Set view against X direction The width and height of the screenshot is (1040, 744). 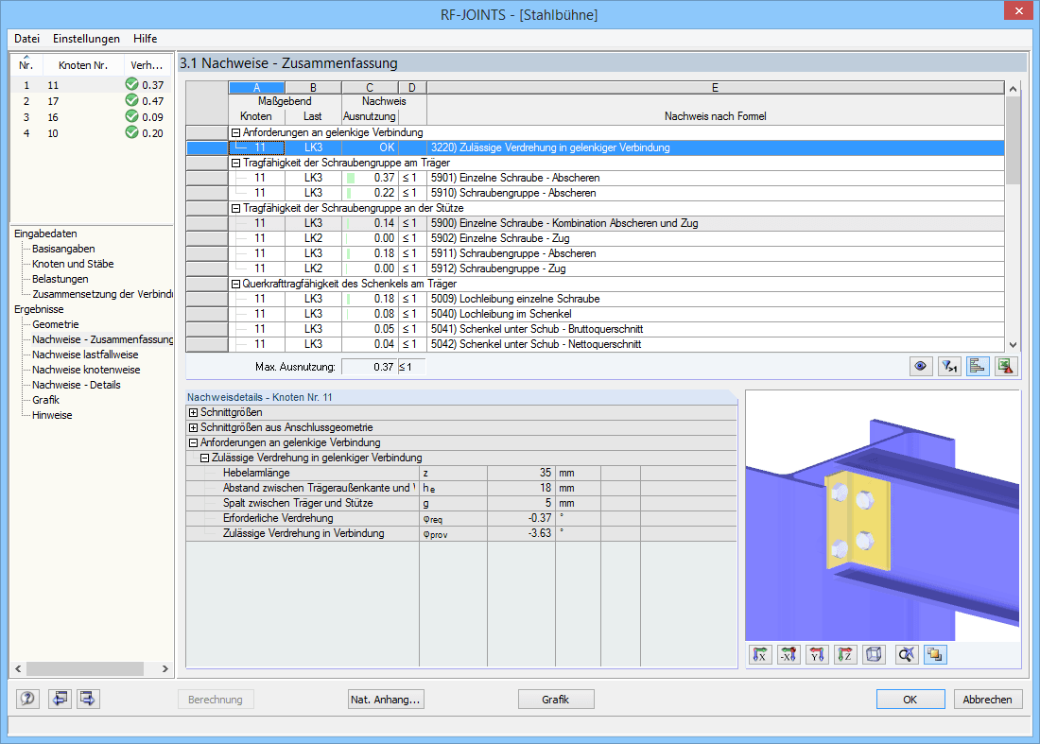[x=789, y=655]
